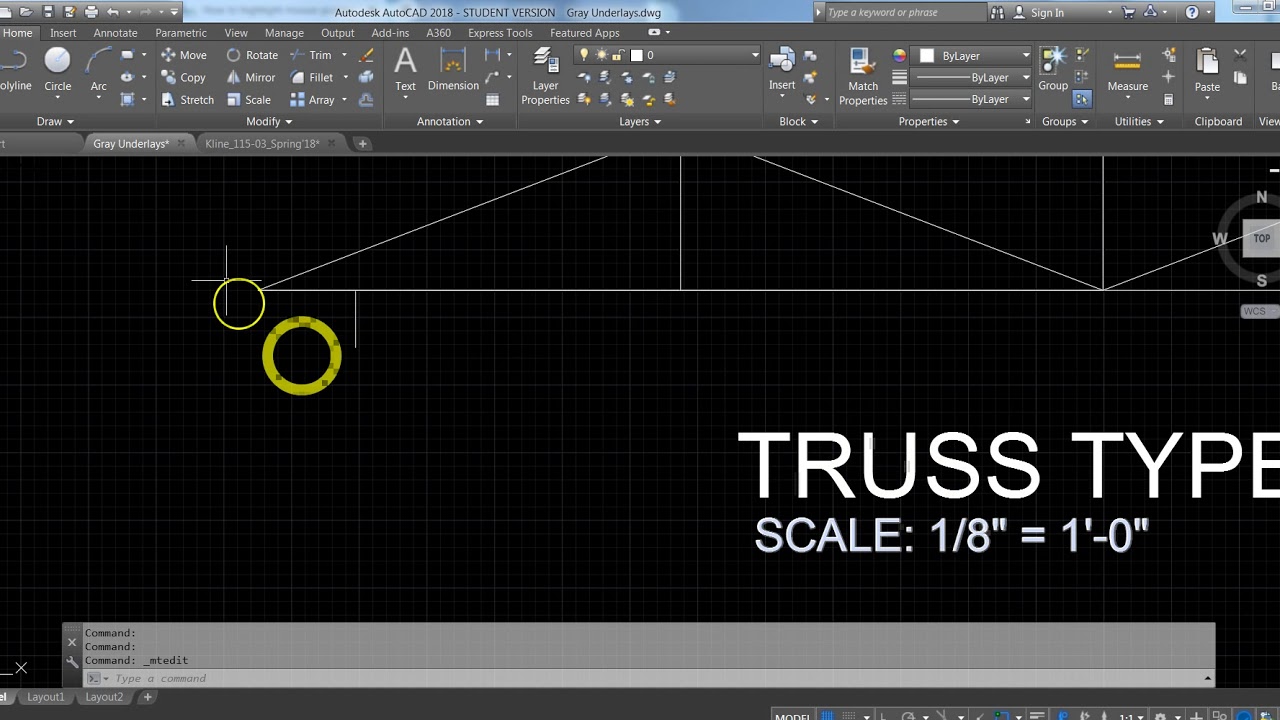Switch to the Layout1 tab
The height and width of the screenshot is (720, 1280).
[x=45, y=697]
